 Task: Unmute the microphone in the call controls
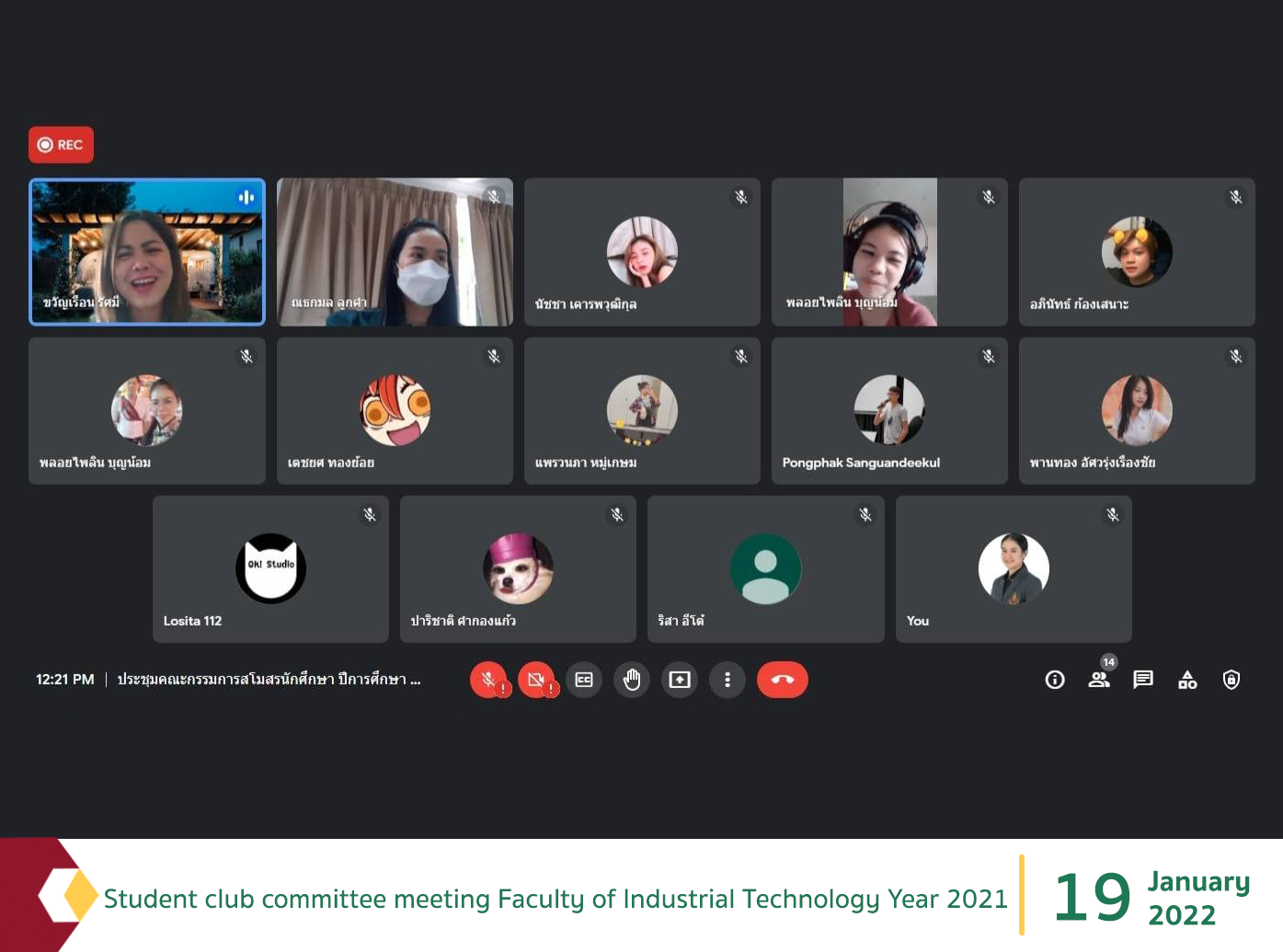tap(488, 680)
